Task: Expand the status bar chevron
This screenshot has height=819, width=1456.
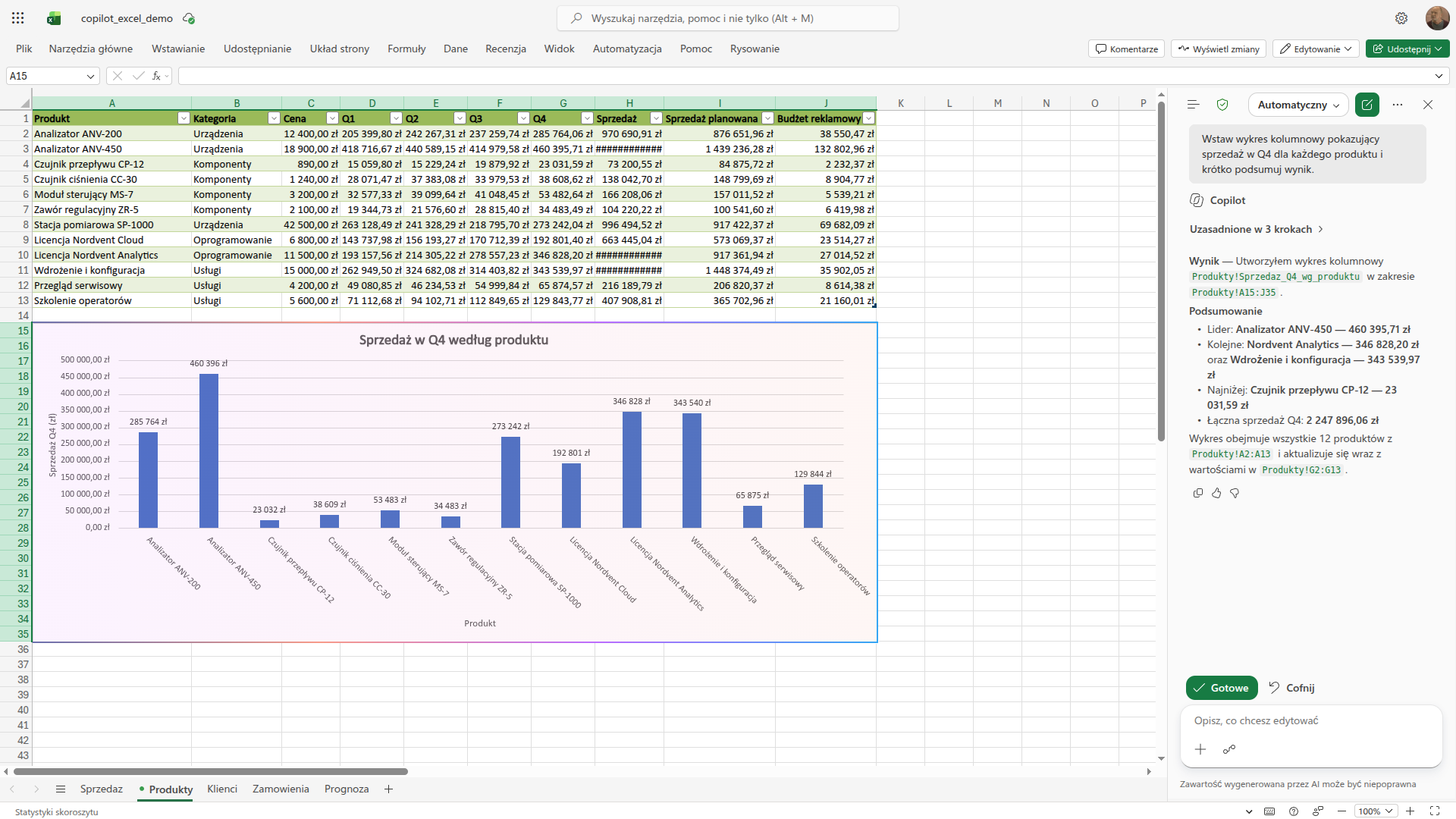Action: coord(1249,811)
